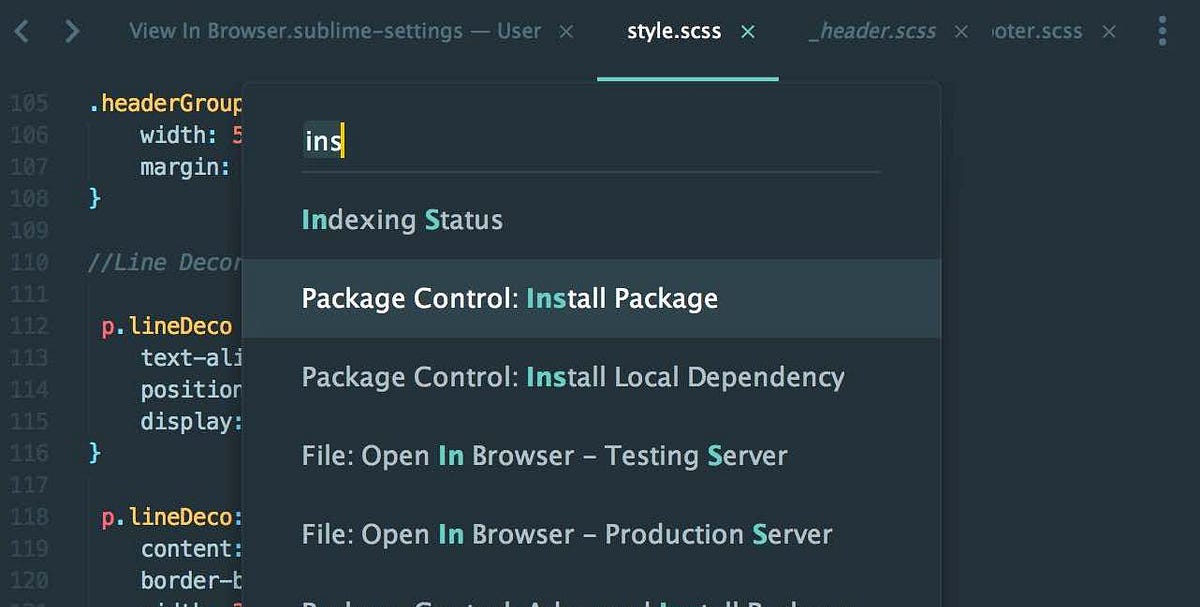This screenshot has width=1200, height=607.
Task: Select File: Open In Browser – Production Server
Action: 567,534
